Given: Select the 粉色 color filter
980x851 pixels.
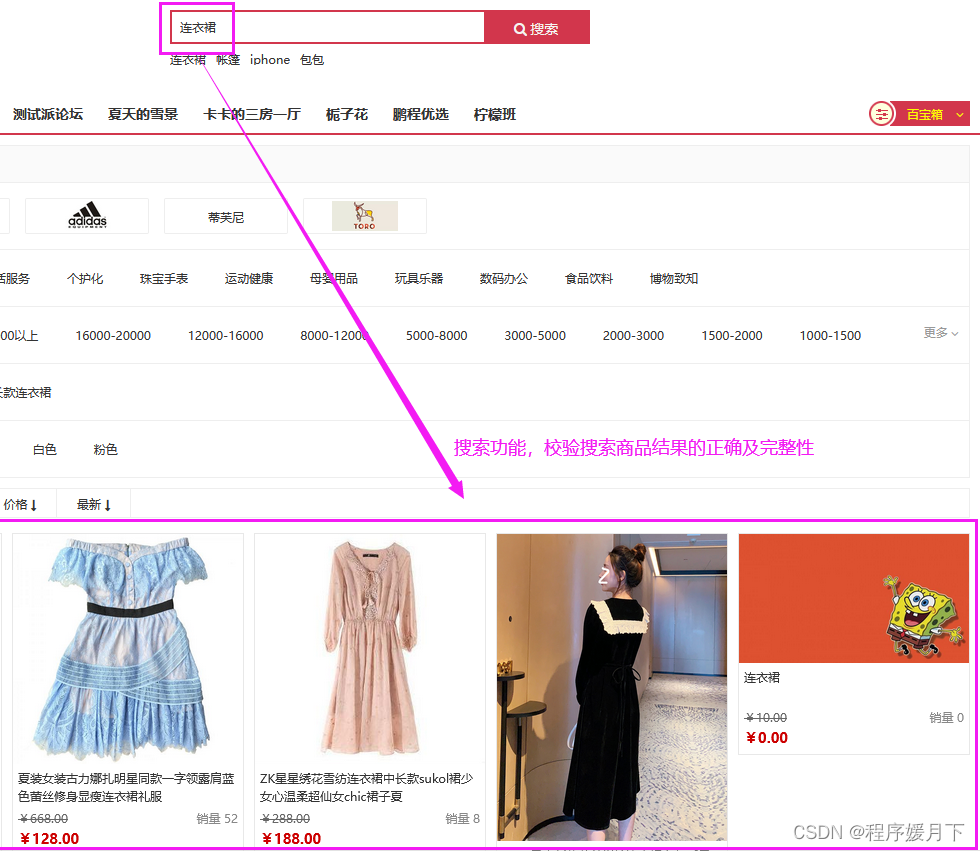Looking at the screenshot, I should [x=105, y=449].
